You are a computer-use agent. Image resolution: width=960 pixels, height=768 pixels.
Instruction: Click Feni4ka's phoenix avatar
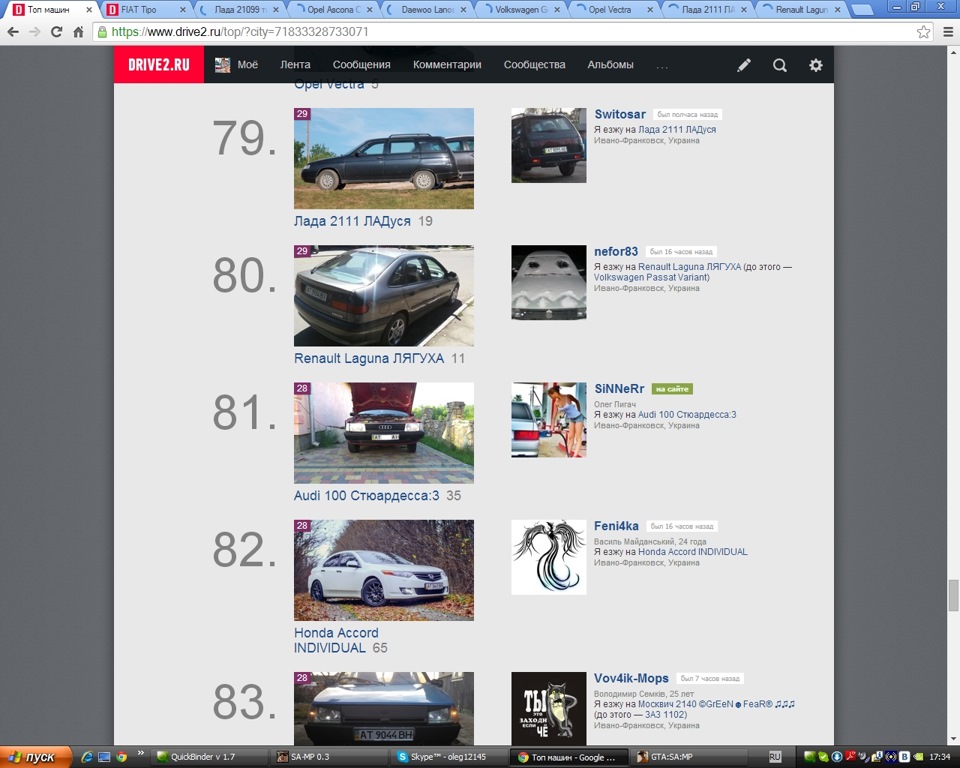tap(549, 557)
